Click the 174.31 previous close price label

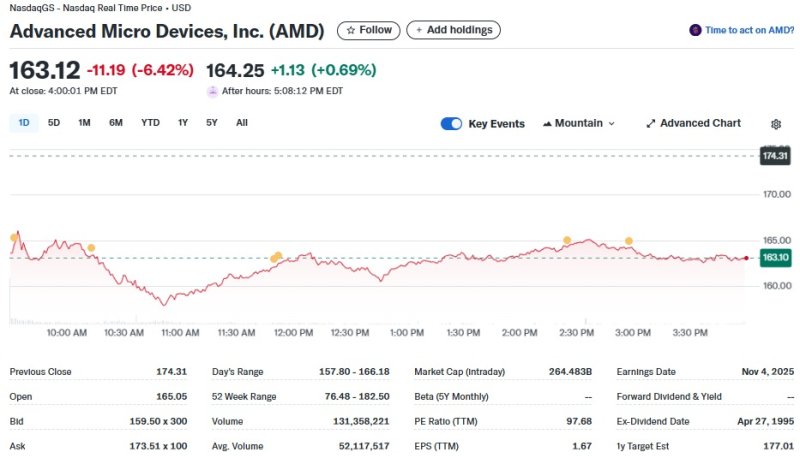tap(775, 156)
